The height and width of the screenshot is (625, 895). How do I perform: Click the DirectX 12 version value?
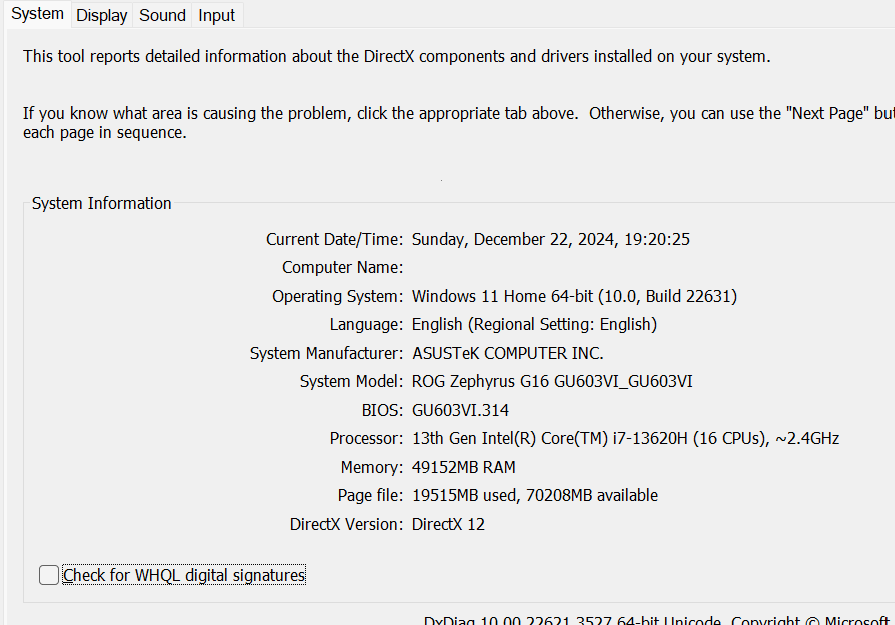coord(448,525)
